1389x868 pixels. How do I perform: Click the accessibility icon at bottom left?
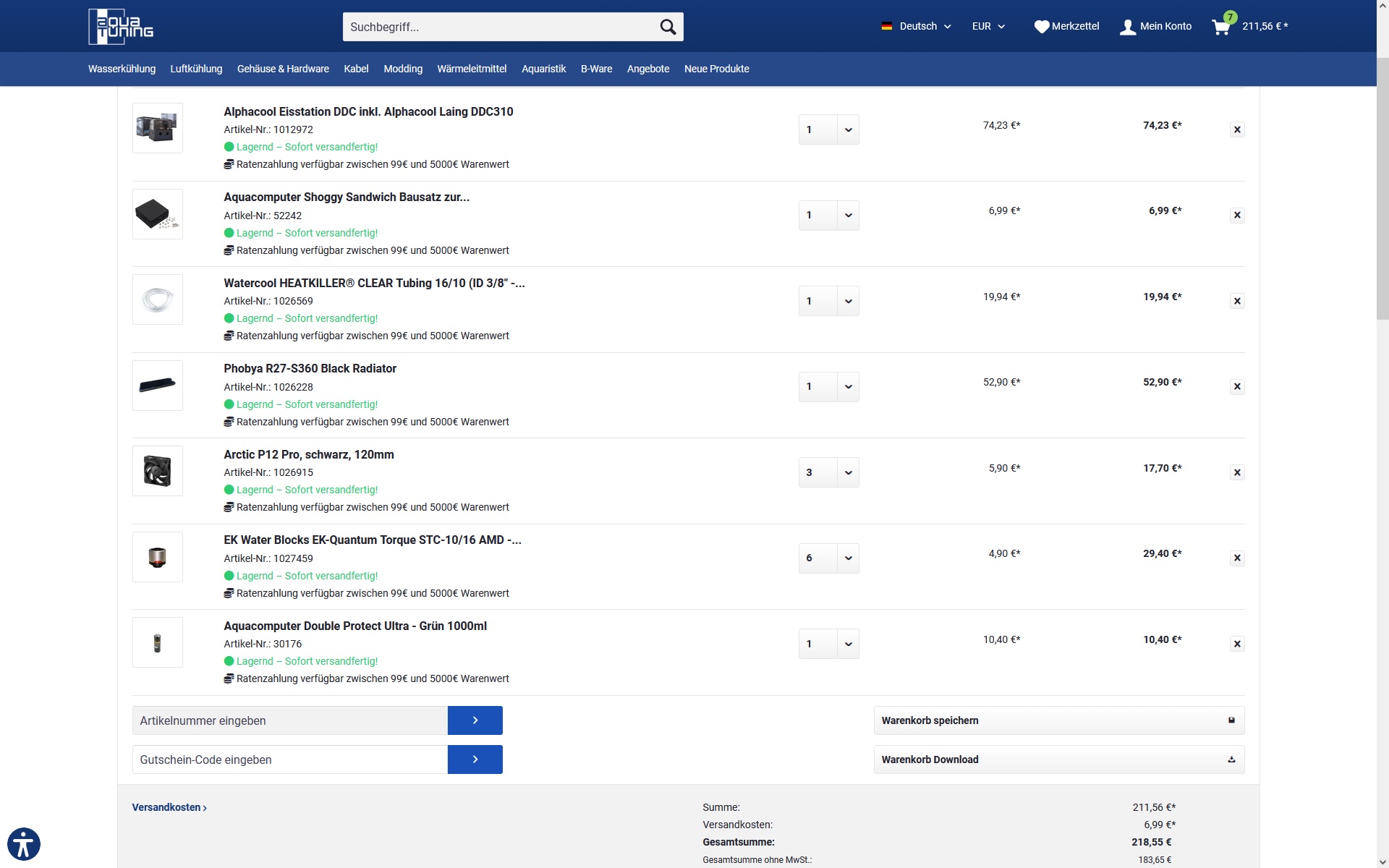24,844
